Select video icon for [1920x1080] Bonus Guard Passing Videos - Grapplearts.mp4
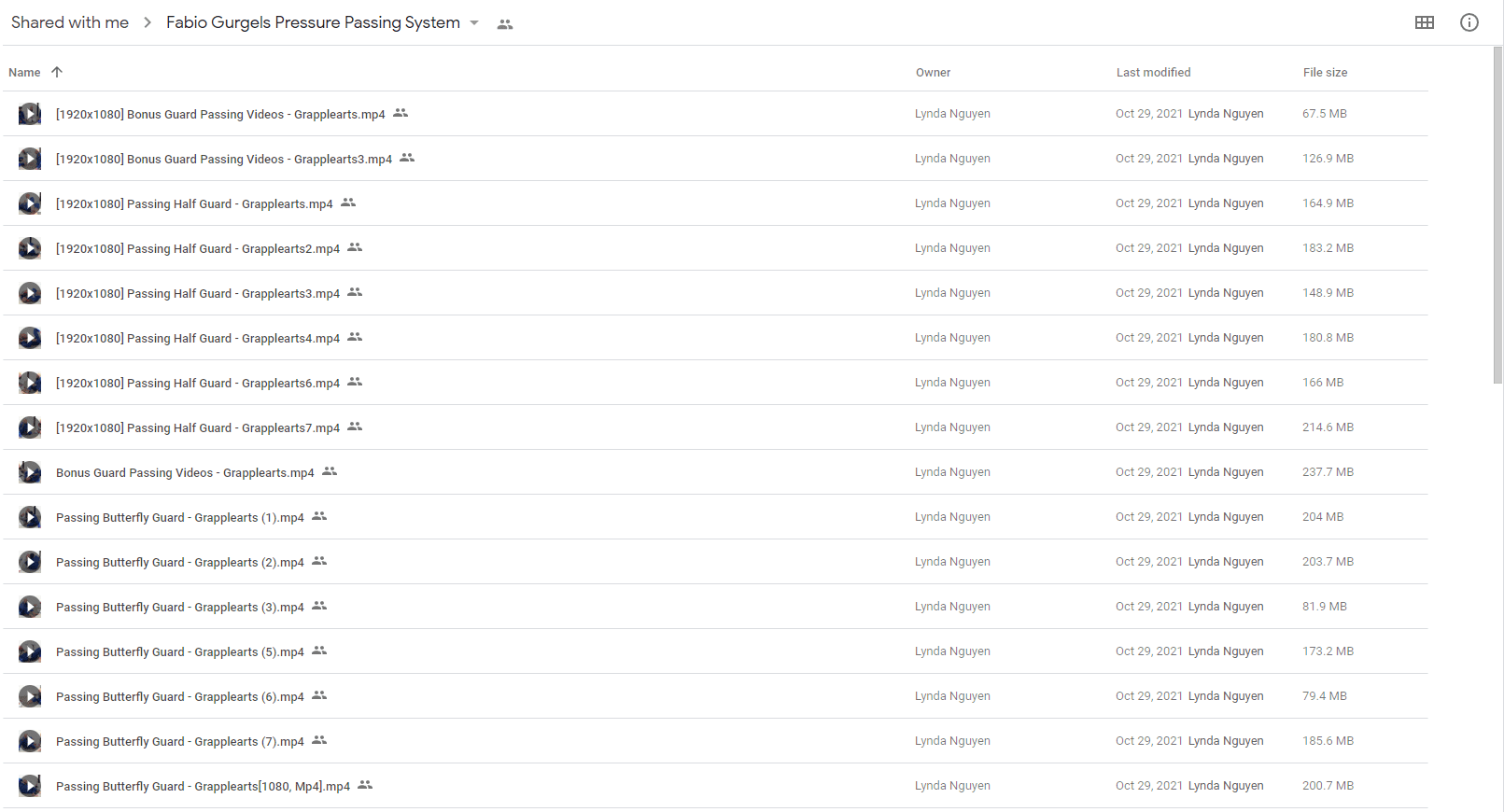The height and width of the screenshot is (812, 1504). click(30, 114)
